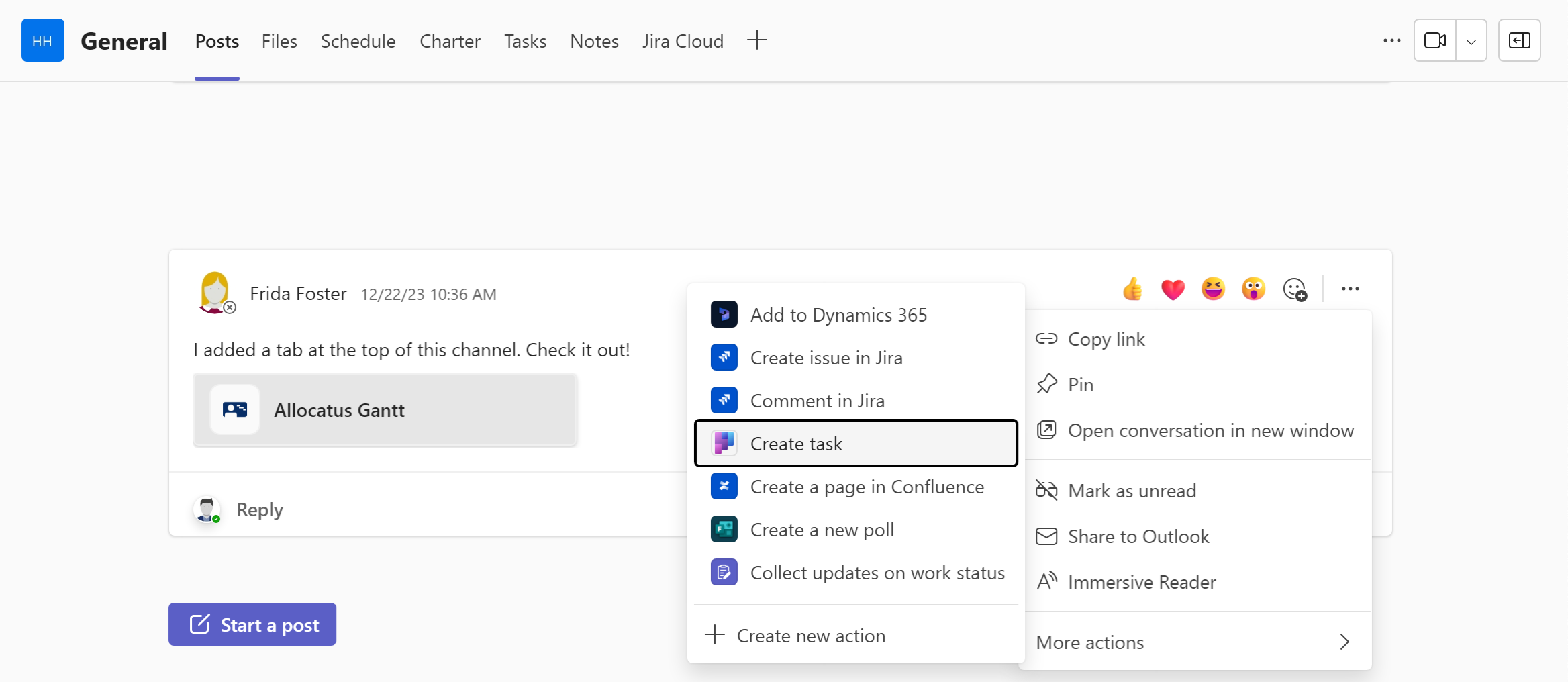
Task: Click the General channel title
Action: (124, 41)
